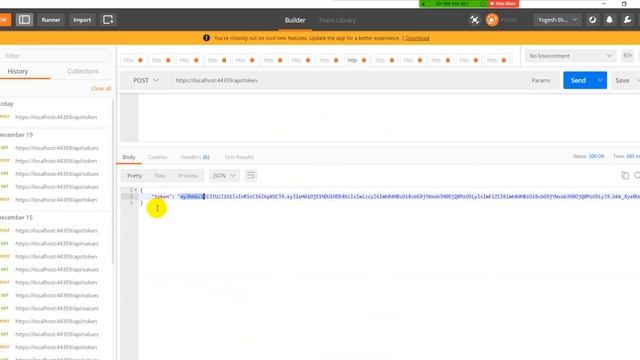640x360 pixels.
Task: Click the request URL field
Action: point(347,80)
